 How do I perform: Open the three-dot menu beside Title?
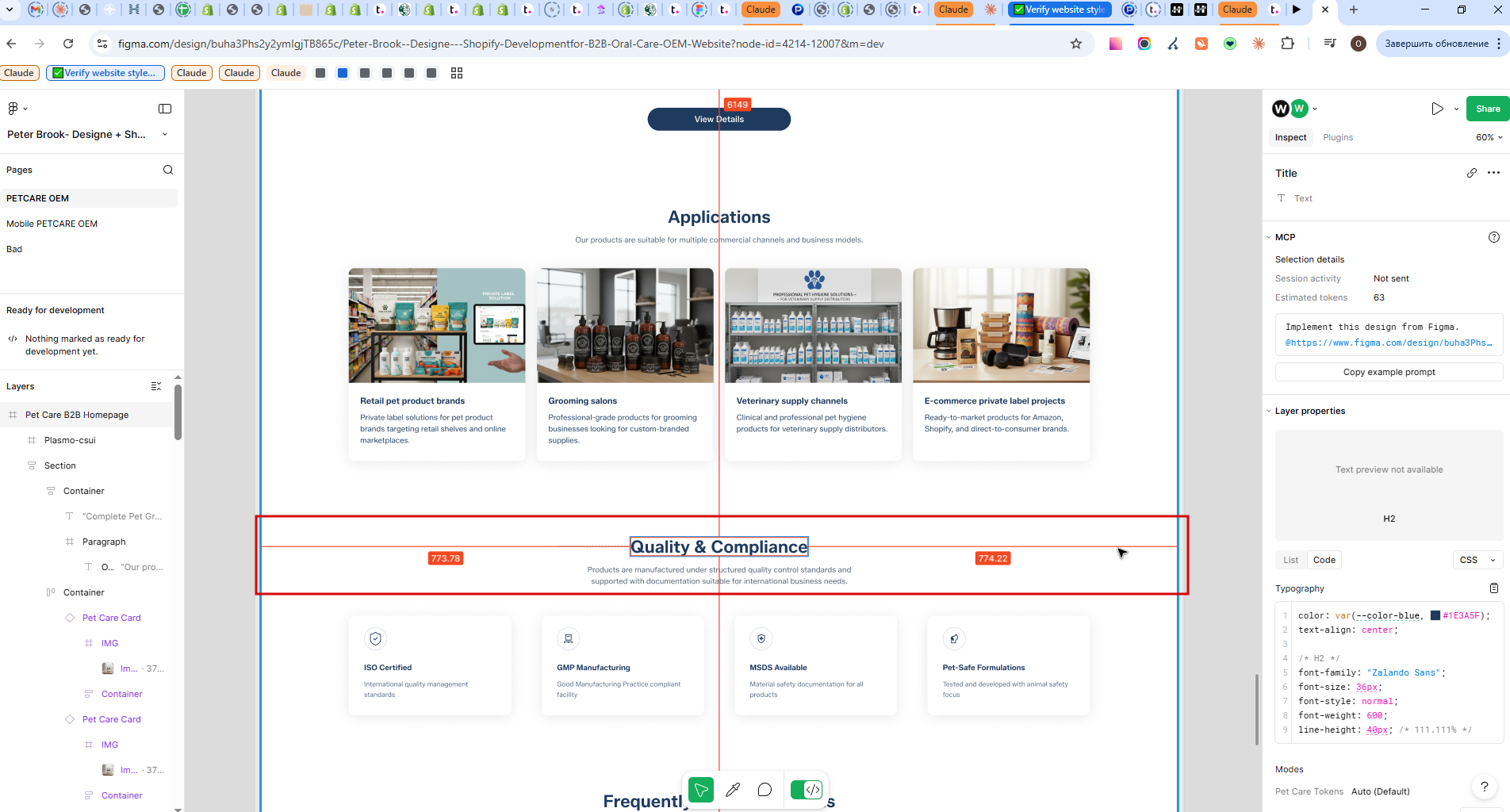1494,173
